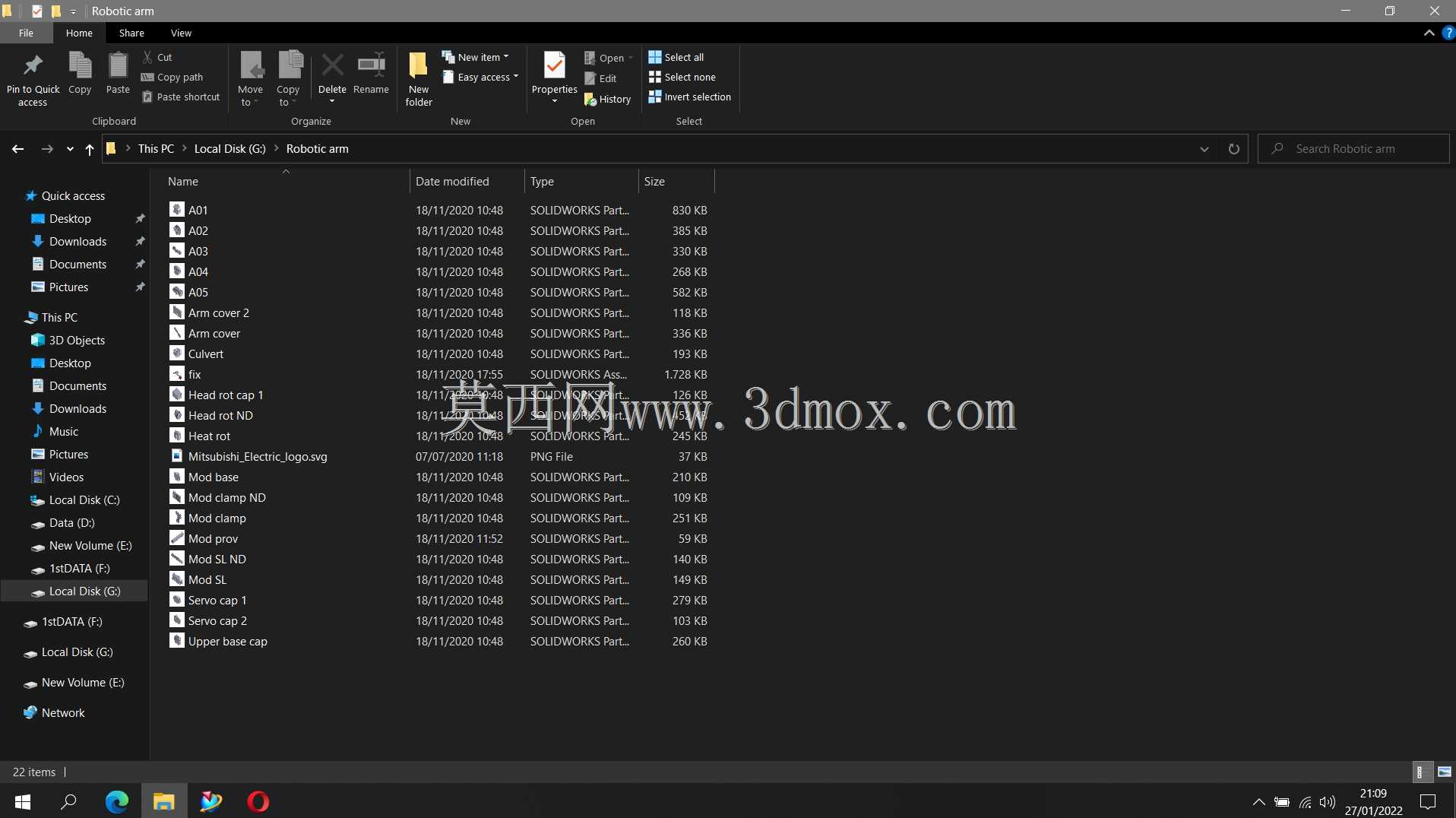1456x818 pixels.
Task: Switch to large icons view
Action: click(x=1445, y=772)
